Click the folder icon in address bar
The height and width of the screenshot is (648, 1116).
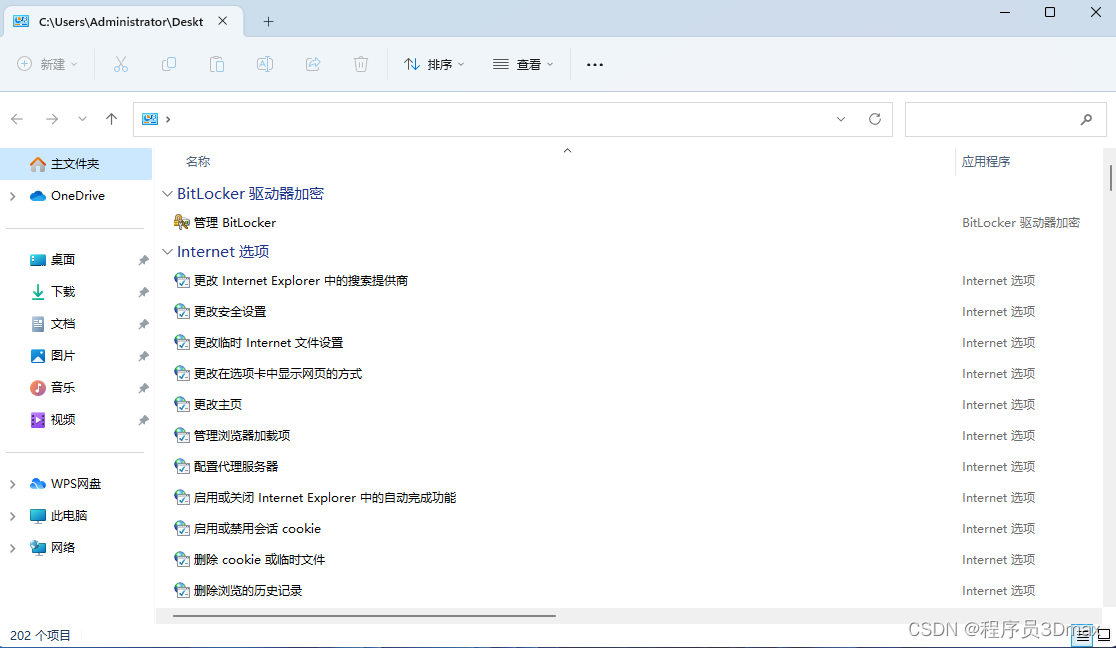(x=149, y=119)
